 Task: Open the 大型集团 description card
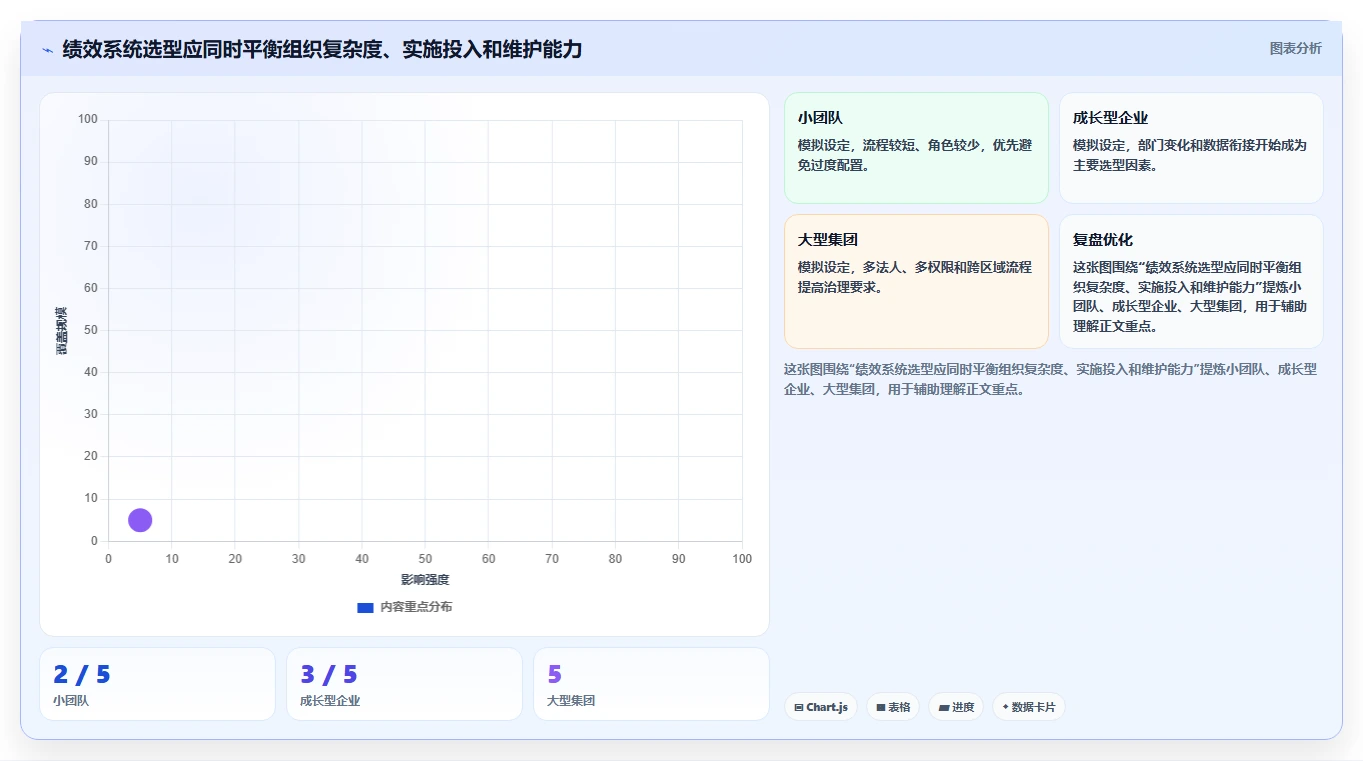pos(916,281)
